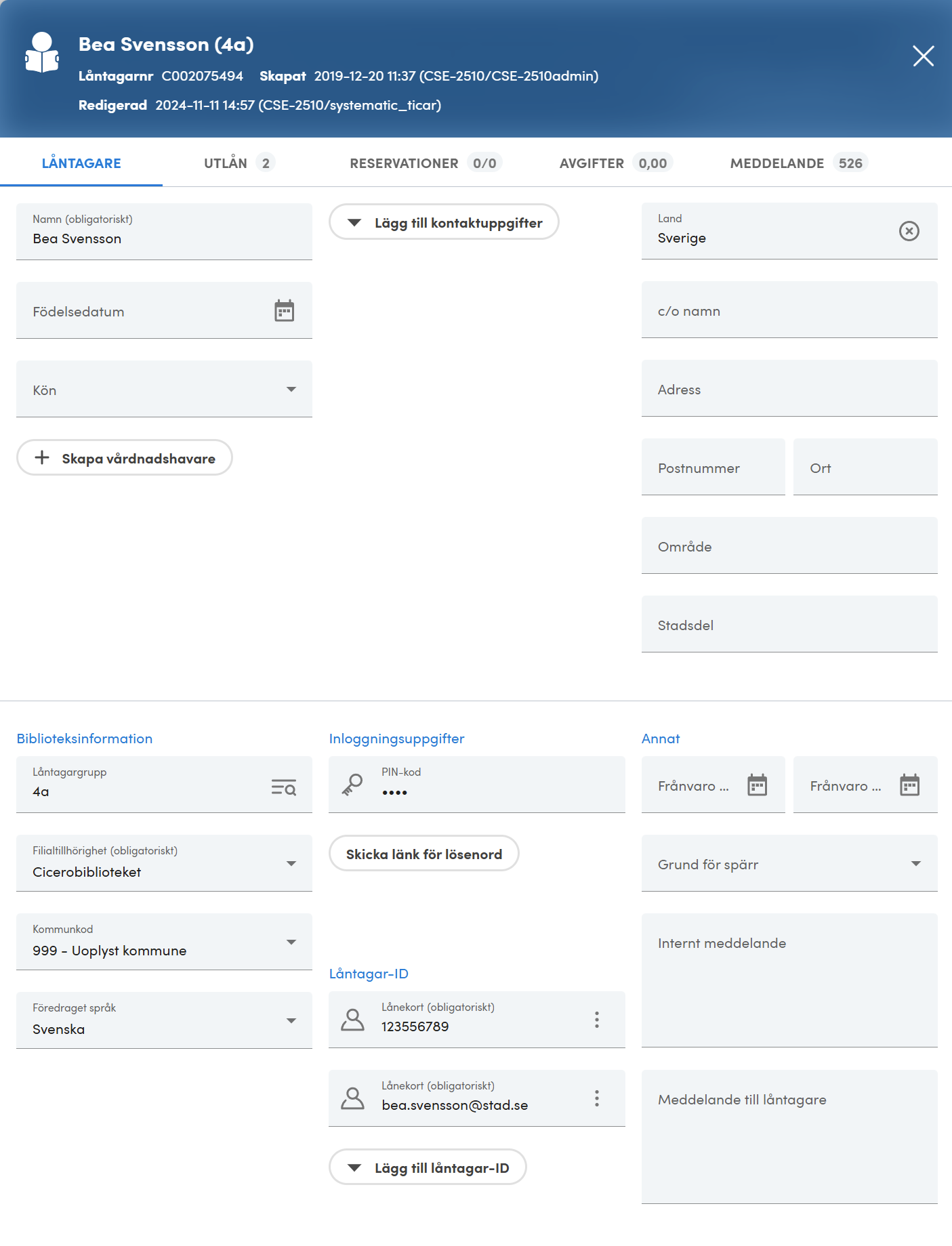Click into the Internt meddelande text area
This screenshot has width=952, height=1246.
[789, 980]
